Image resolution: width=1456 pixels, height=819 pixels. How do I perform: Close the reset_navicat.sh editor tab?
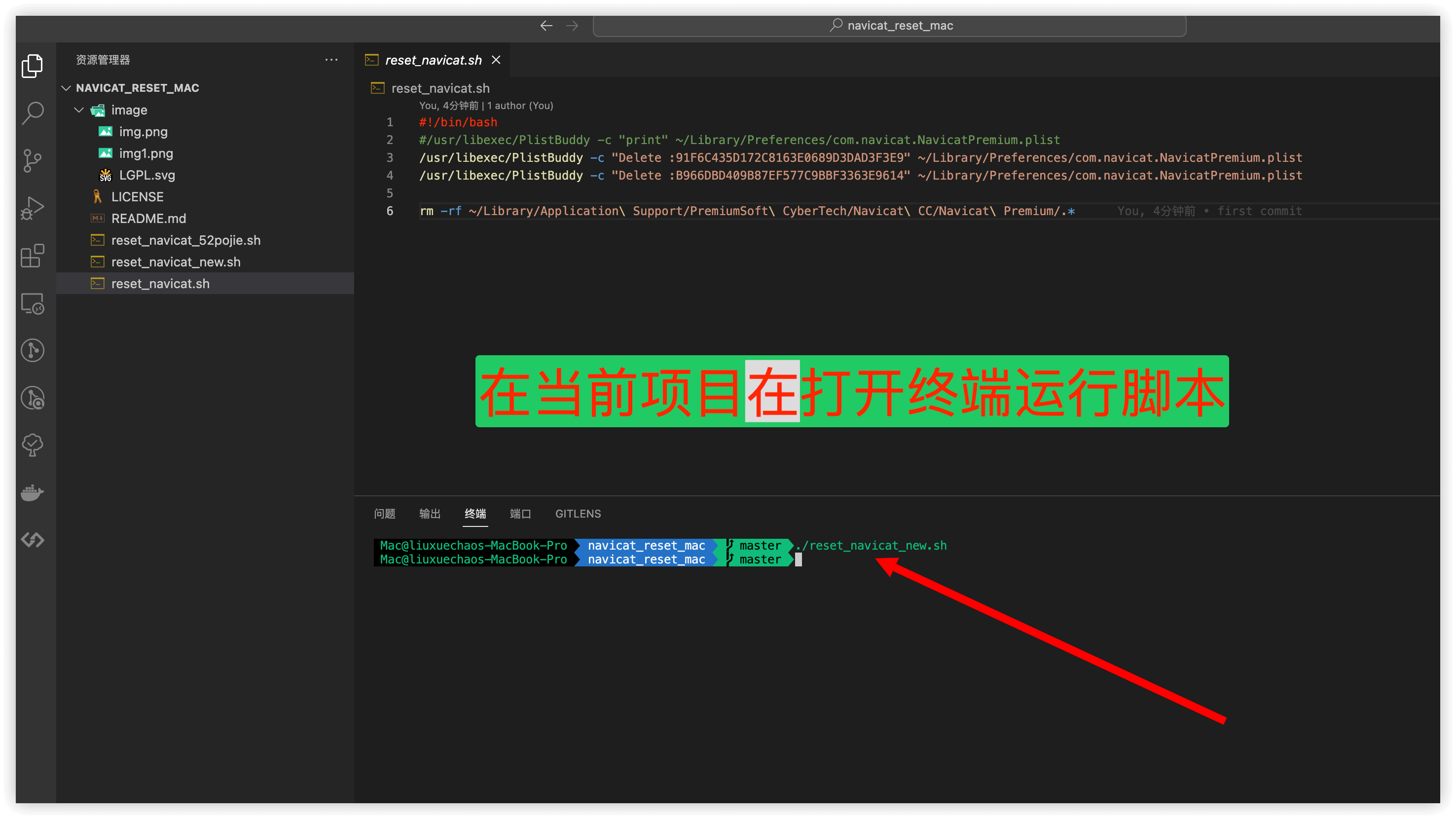(x=496, y=60)
